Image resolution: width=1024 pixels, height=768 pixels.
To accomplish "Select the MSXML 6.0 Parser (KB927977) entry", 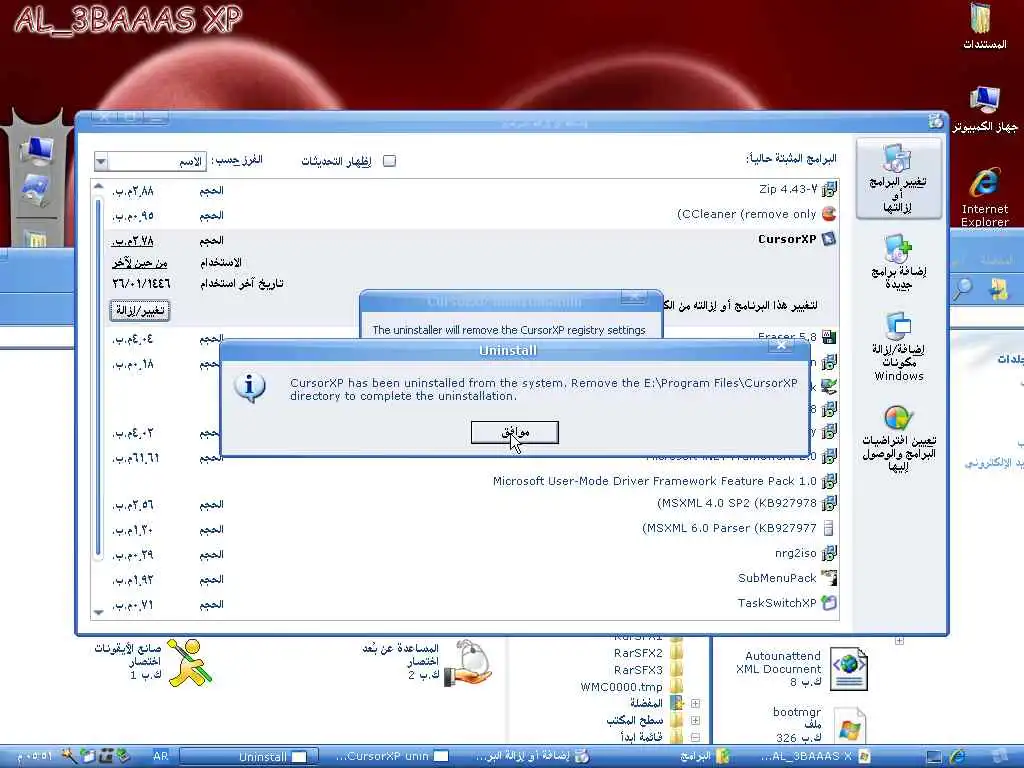I will (729, 528).
